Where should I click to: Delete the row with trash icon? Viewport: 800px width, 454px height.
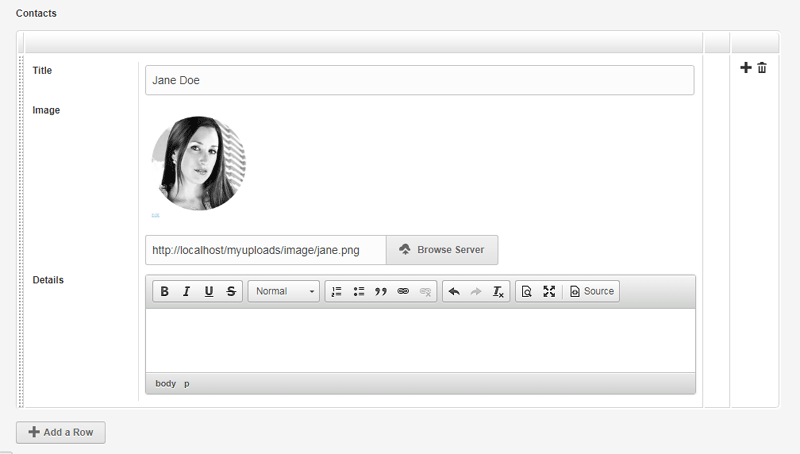coord(762,67)
